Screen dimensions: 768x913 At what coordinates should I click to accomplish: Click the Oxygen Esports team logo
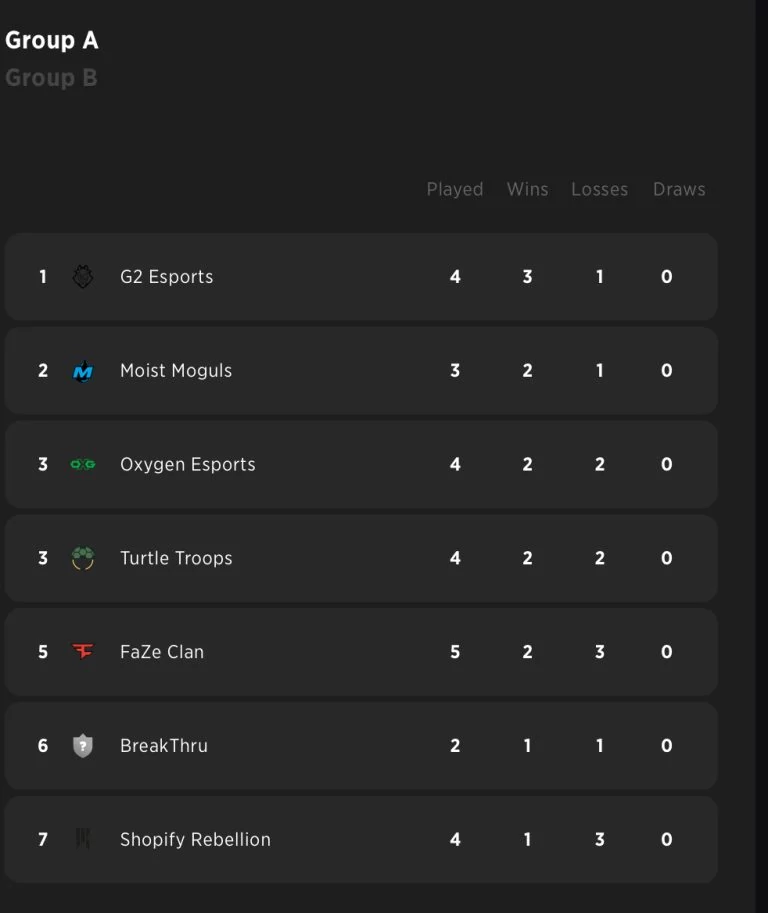pos(84,464)
